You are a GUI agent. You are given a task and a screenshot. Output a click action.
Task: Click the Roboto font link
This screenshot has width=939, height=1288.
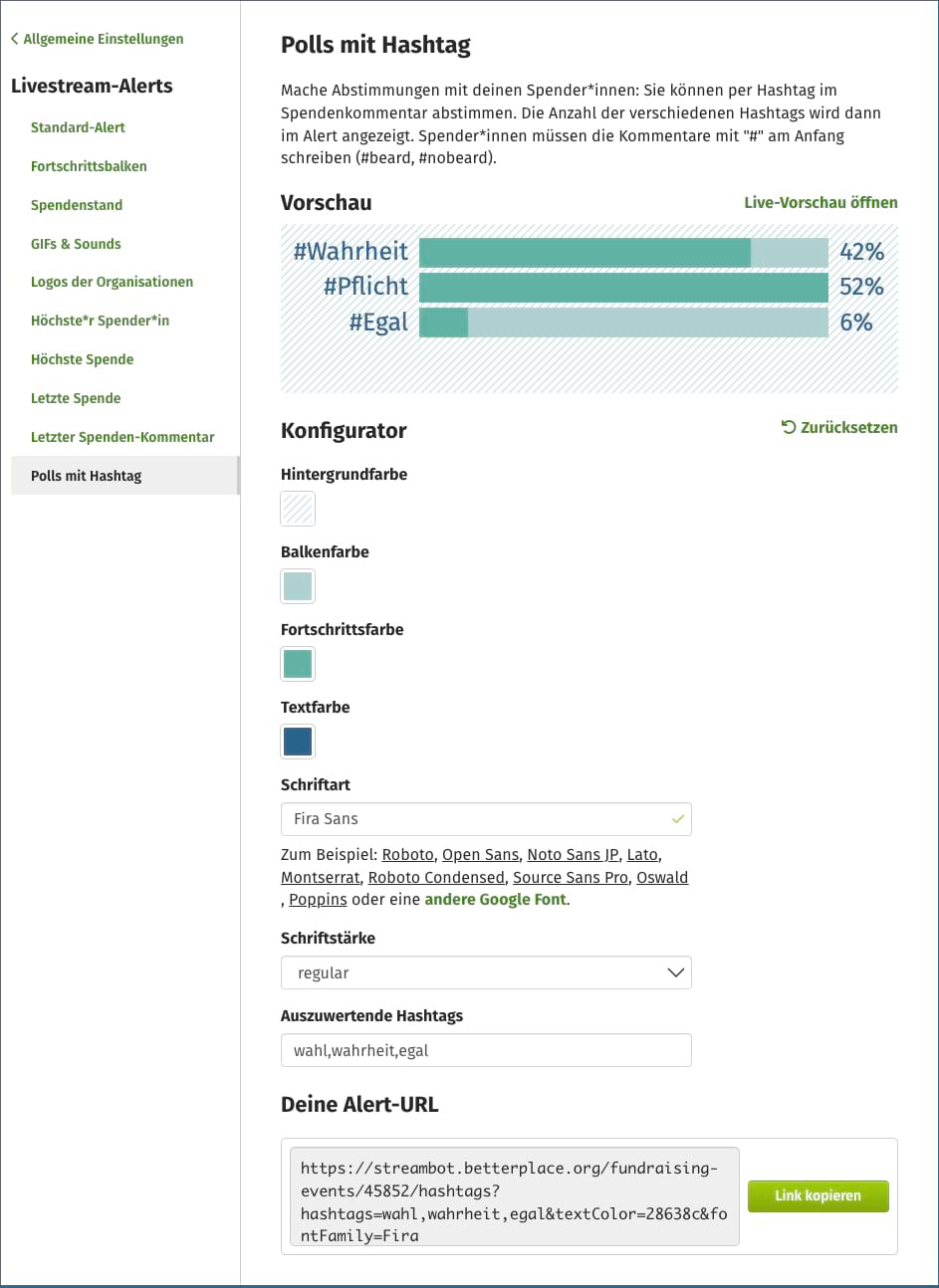(x=407, y=854)
